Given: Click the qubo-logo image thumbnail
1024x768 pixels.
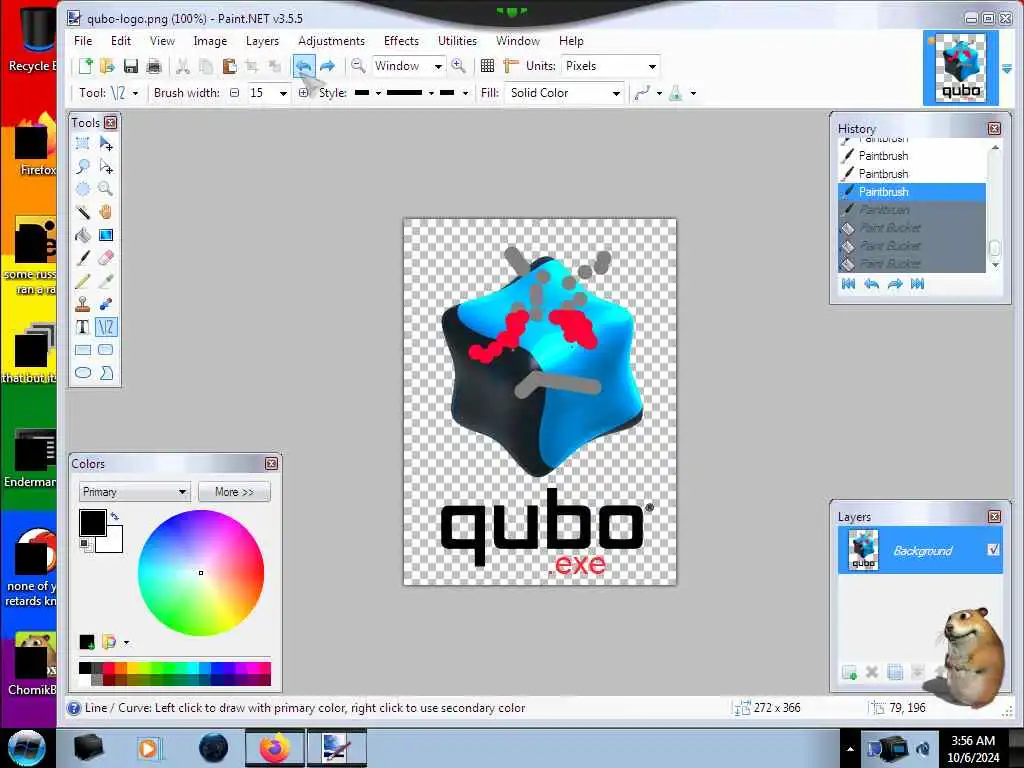Looking at the screenshot, I should [x=961, y=67].
